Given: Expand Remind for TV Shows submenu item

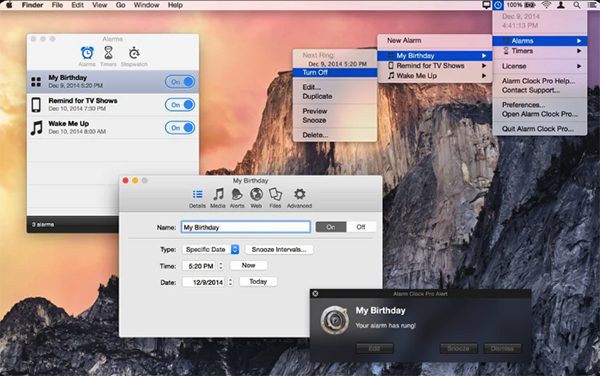Looking at the screenshot, I should [x=434, y=66].
